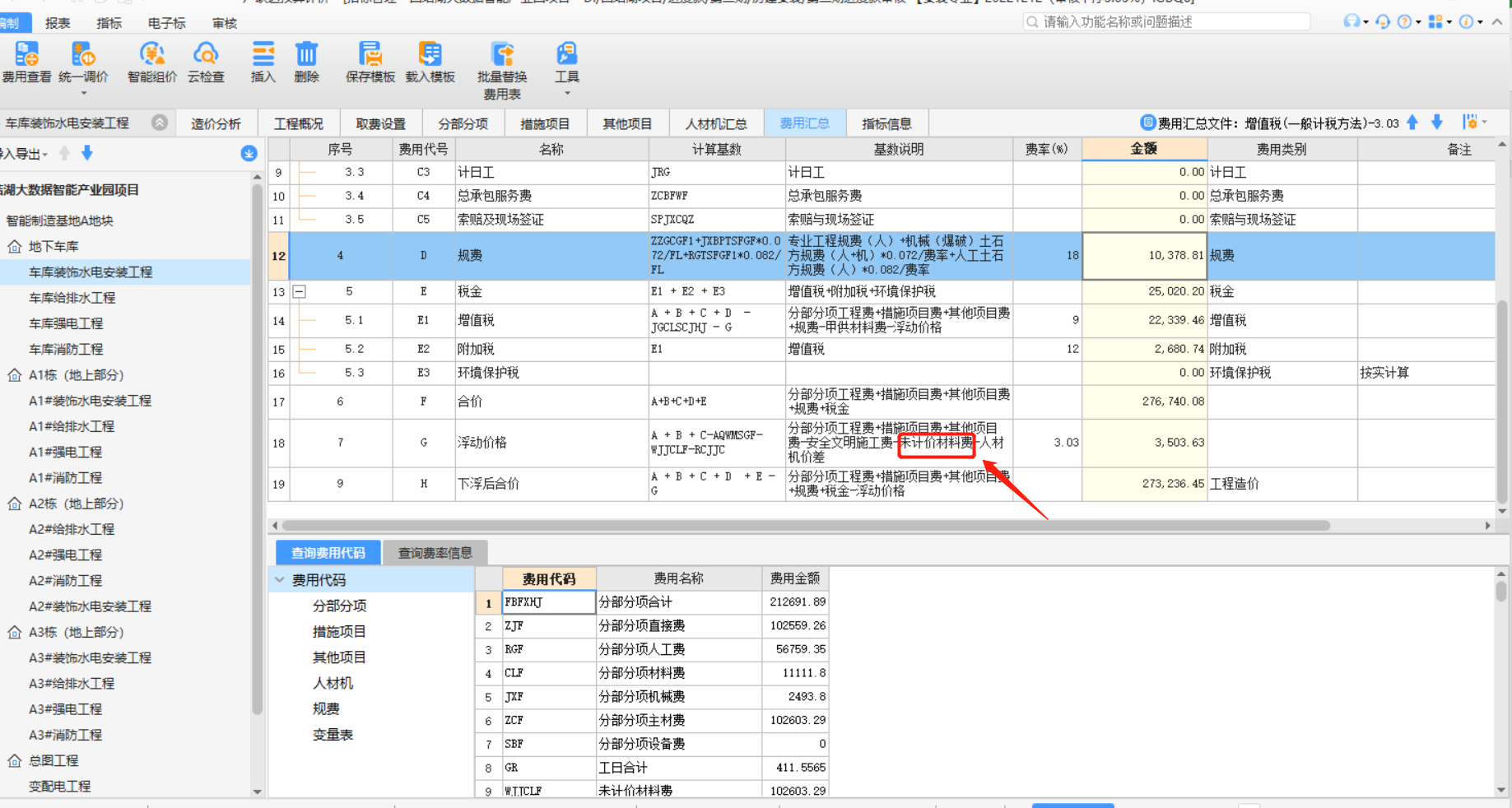Select 车库给排水工程 in project tree
The width and height of the screenshot is (1512, 808).
pos(72,298)
